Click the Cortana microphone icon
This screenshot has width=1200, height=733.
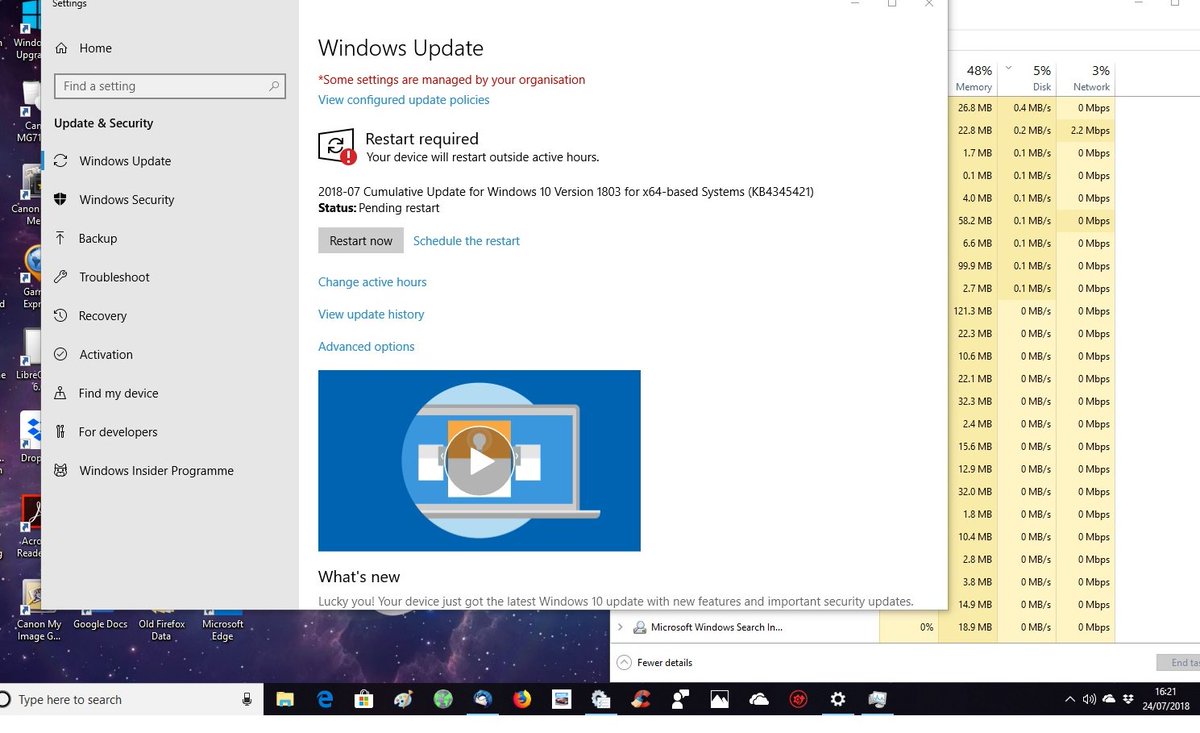247,700
